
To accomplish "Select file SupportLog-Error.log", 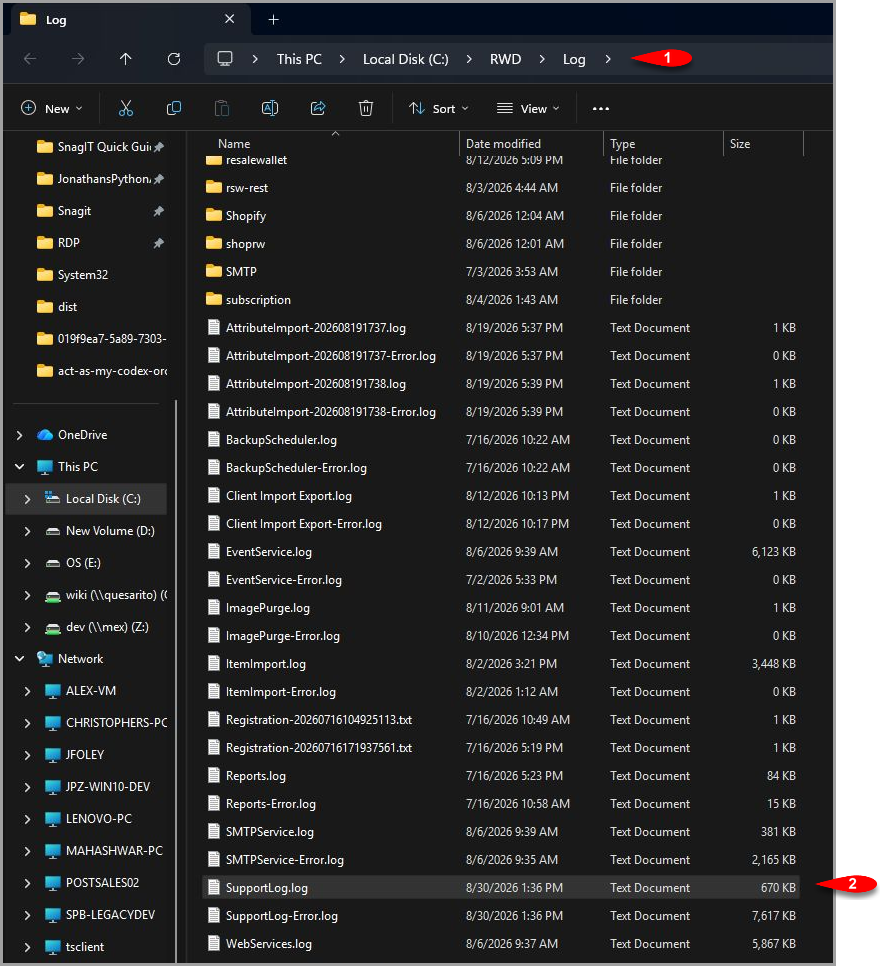I will [x=282, y=915].
